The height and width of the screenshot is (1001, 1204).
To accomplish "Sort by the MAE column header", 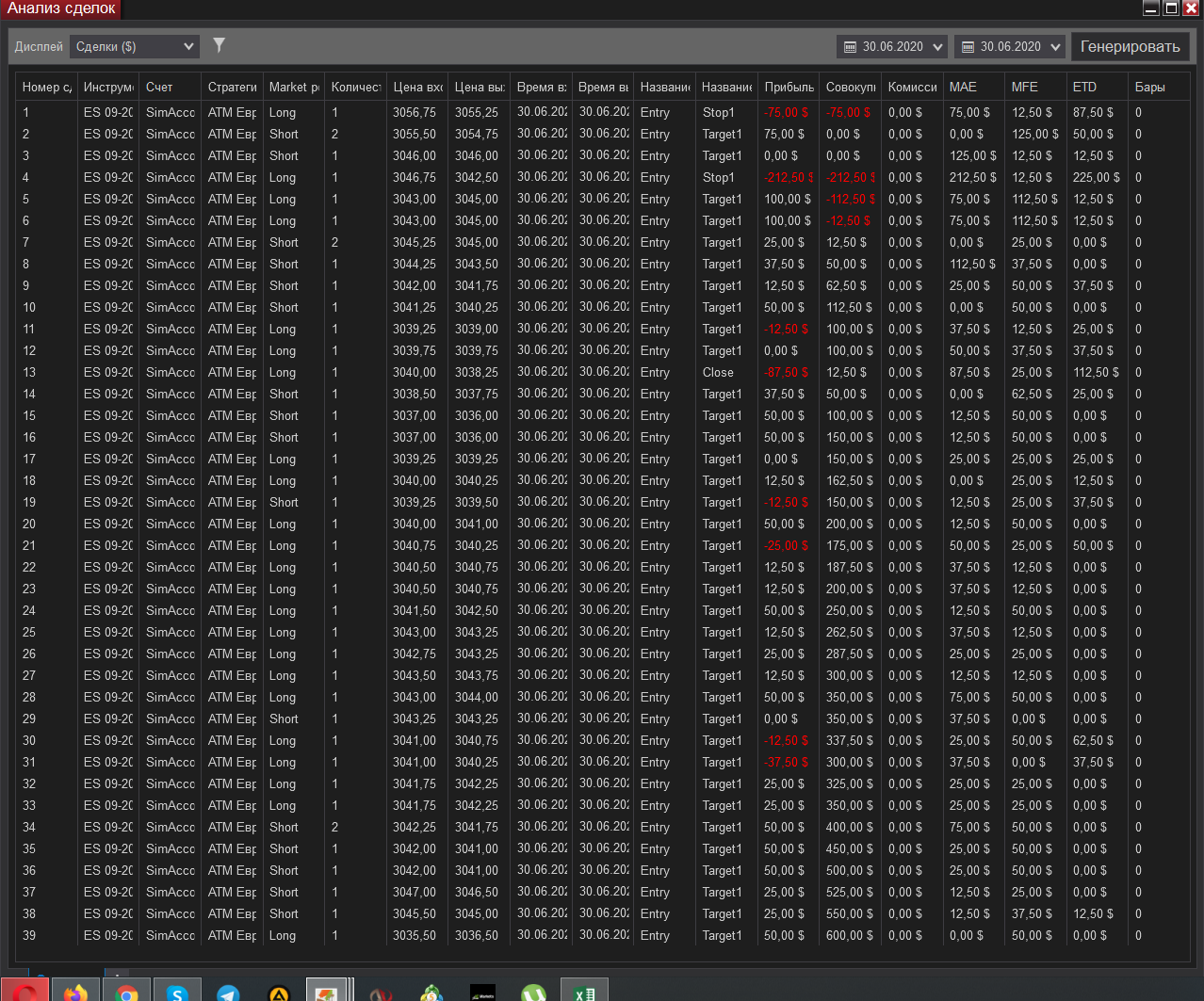I will coord(974,87).
